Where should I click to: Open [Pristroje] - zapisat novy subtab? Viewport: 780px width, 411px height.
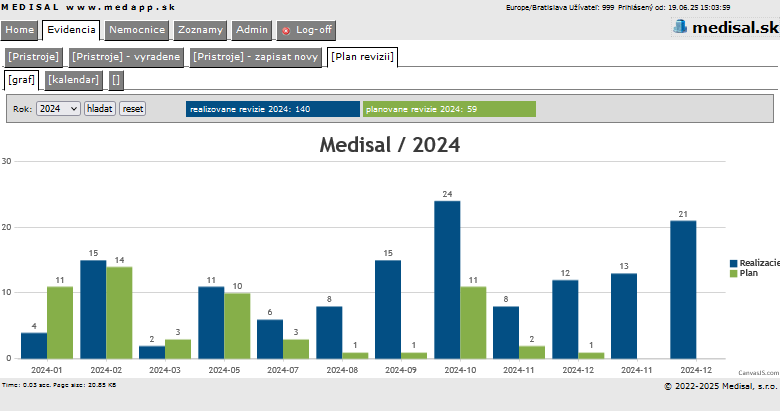[x=256, y=57]
